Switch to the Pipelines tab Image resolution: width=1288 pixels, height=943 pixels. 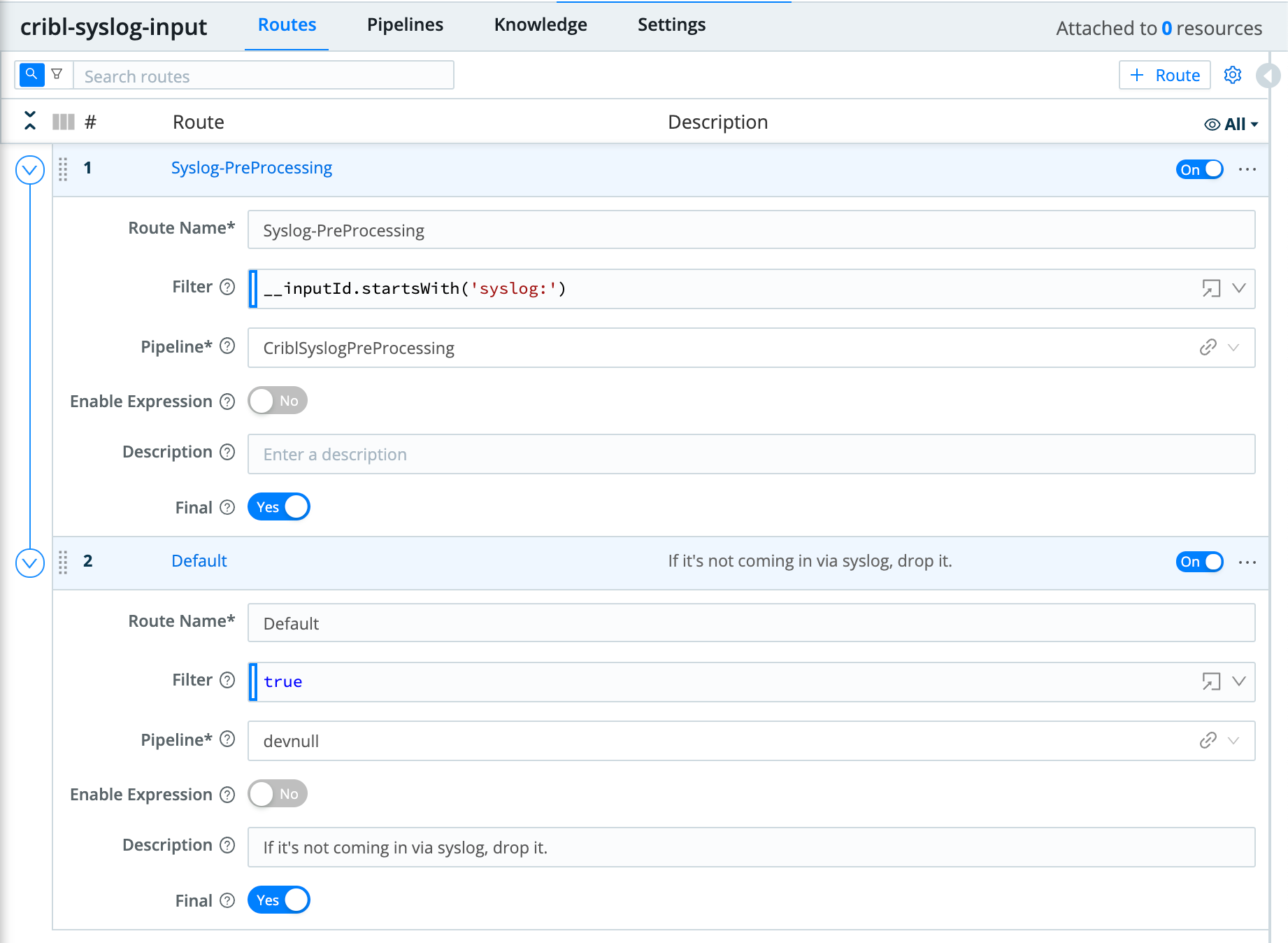404,24
